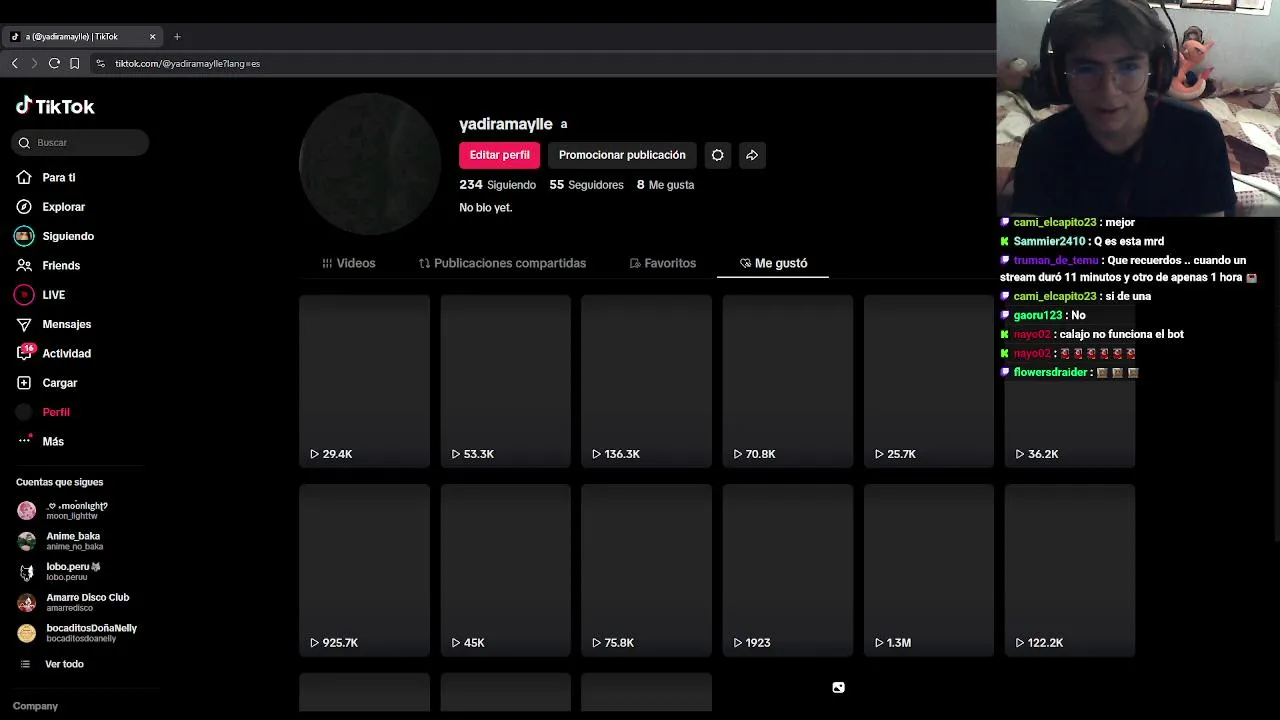Viewport: 1280px width, 720px height.
Task: Open the Siguiendo feed
Action: pyautogui.click(x=55, y=236)
